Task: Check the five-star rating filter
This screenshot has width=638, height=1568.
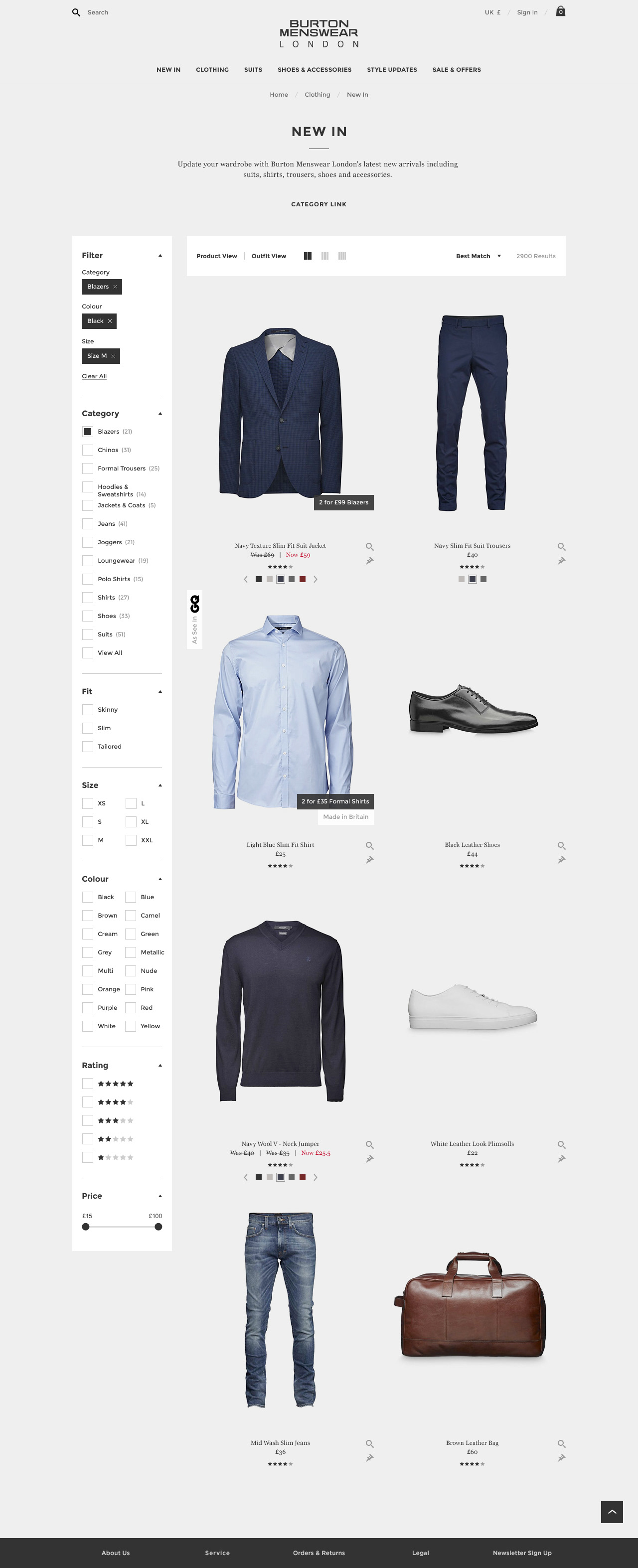Action: point(88,1084)
